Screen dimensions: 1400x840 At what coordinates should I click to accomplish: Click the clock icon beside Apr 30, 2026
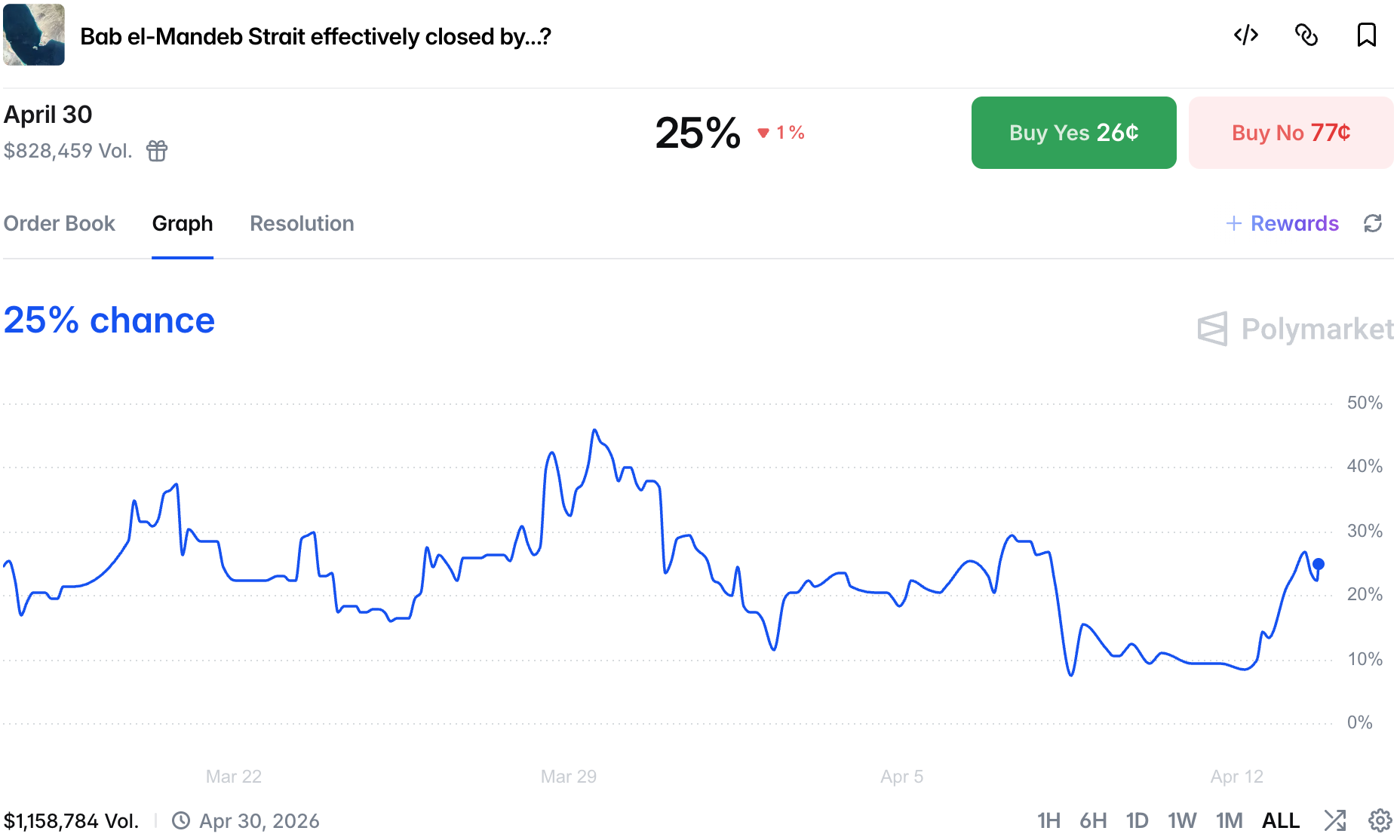[x=181, y=820]
